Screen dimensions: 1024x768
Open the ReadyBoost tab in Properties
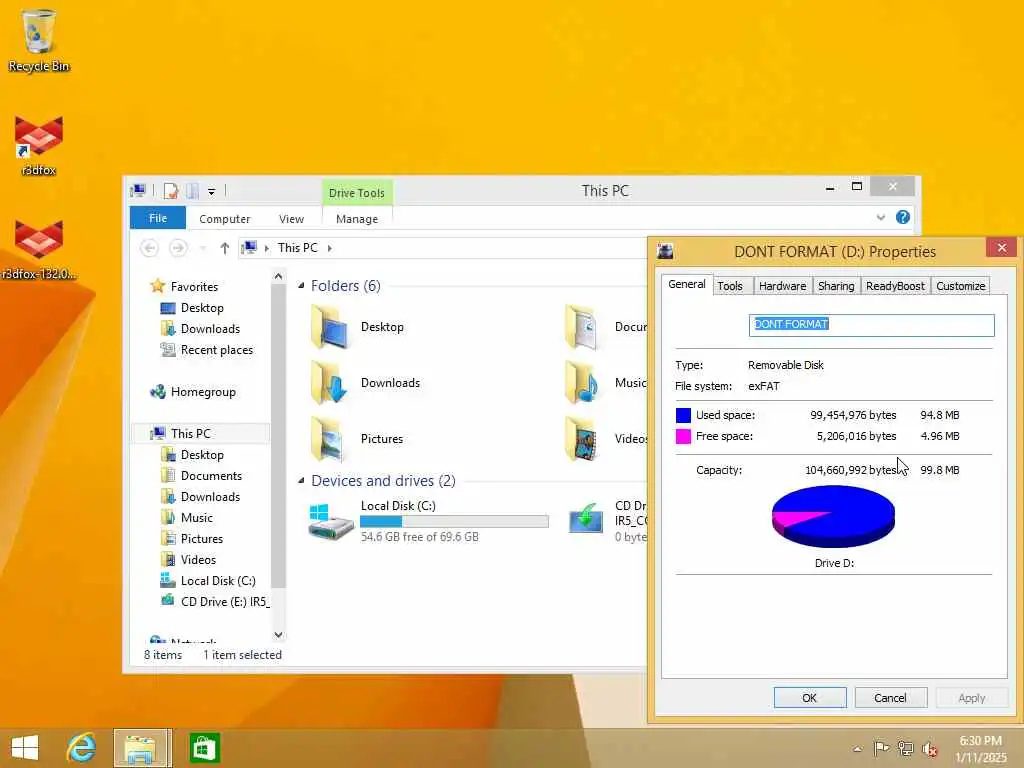(895, 286)
